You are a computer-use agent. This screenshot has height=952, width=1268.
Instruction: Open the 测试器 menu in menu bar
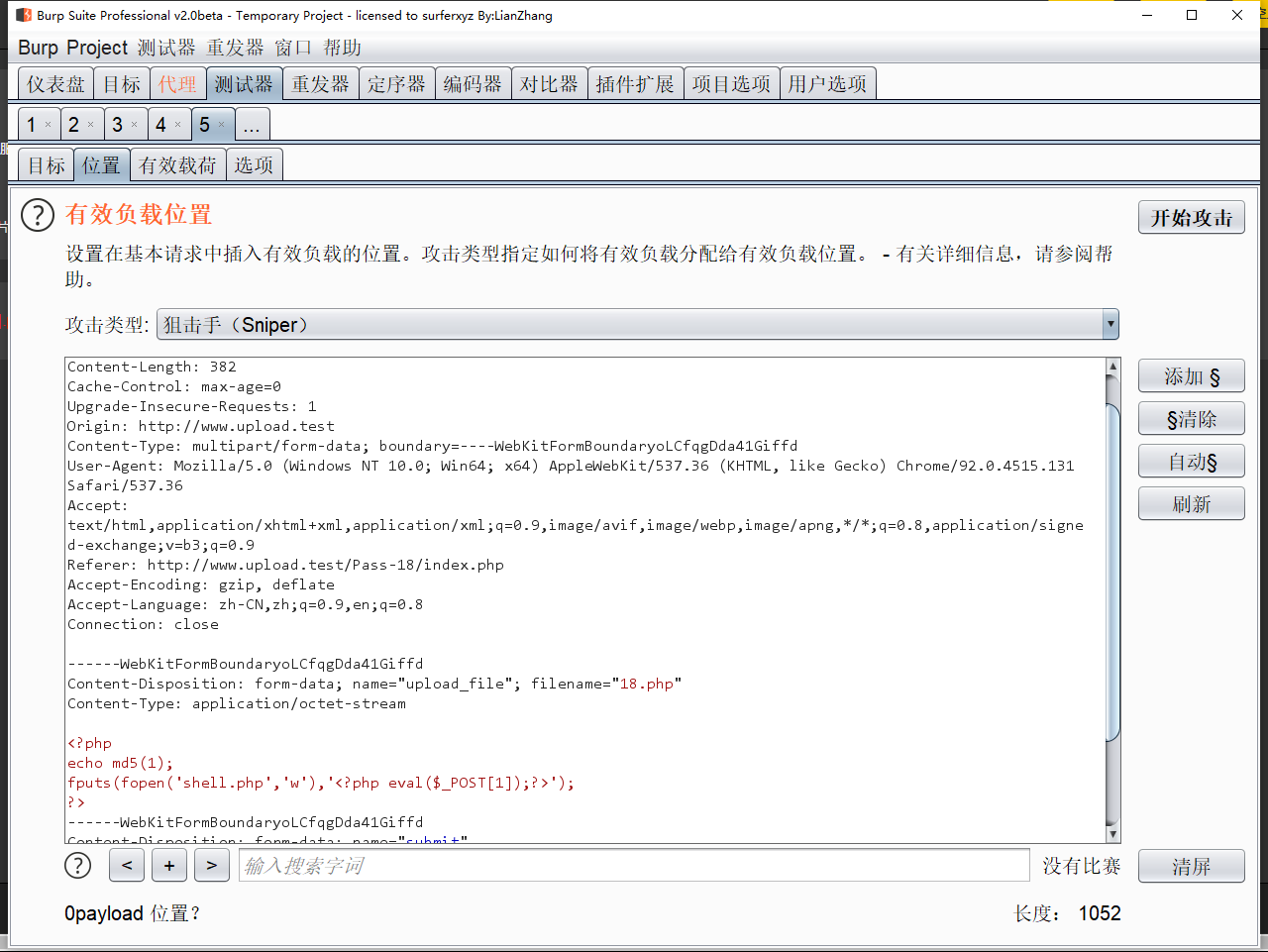pyautogui.click(x=166, y=48)
